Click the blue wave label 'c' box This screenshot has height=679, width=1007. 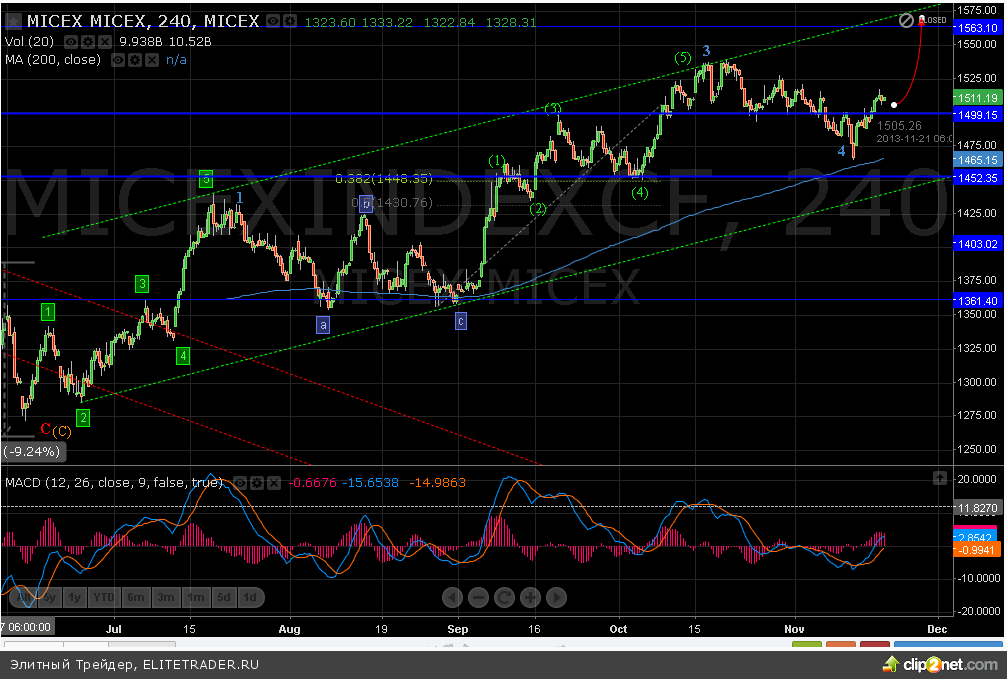coord(460,321)
